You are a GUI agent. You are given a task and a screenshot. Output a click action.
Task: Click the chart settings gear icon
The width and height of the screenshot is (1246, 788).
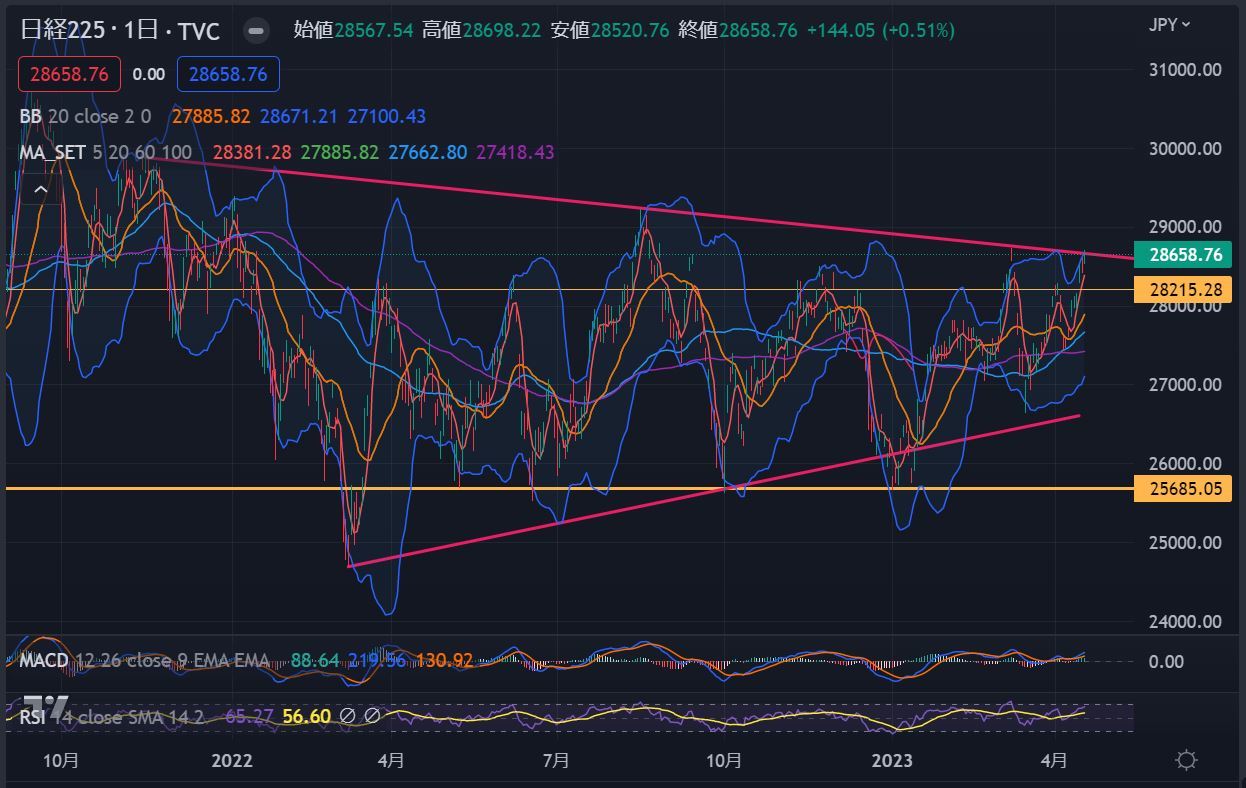(x=1186, y=760)
